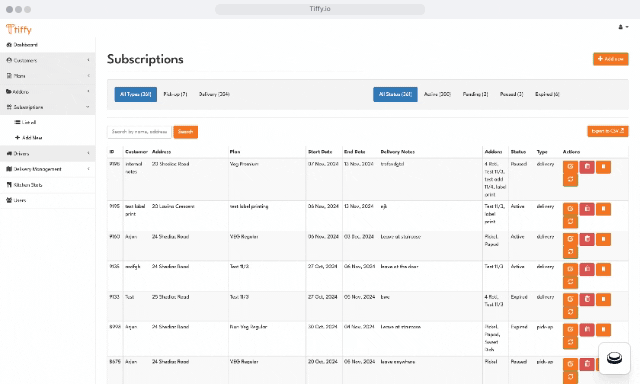Viewport: 640px width, 384px height.
Task: Click the Customer column header
Action: coord(136,152)
